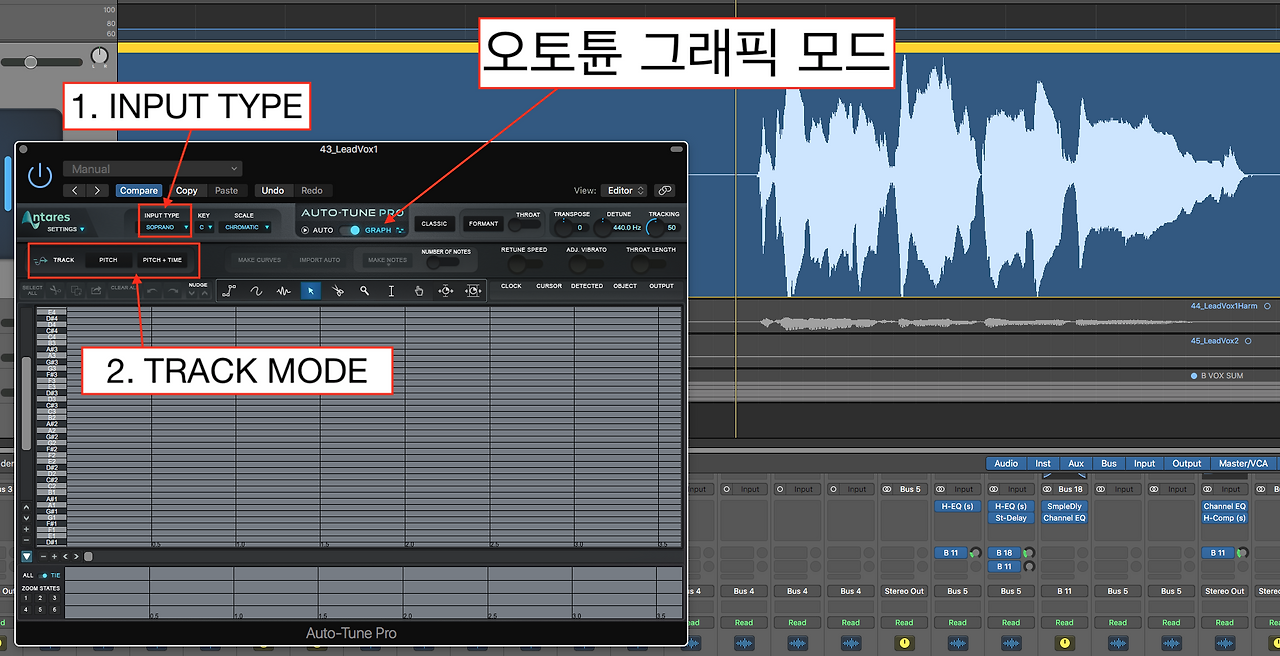Switch to the Aux mixer filter tab
The width and height of the screenshot is (1280, 656).
tap(1076, 463)
